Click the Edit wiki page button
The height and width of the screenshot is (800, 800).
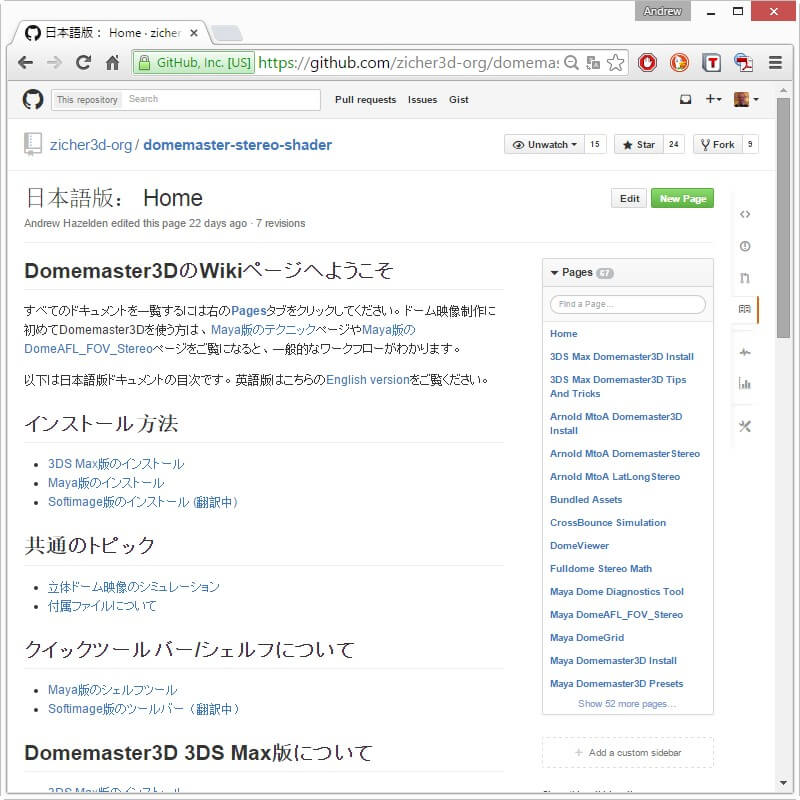click(x=629, y=198)
